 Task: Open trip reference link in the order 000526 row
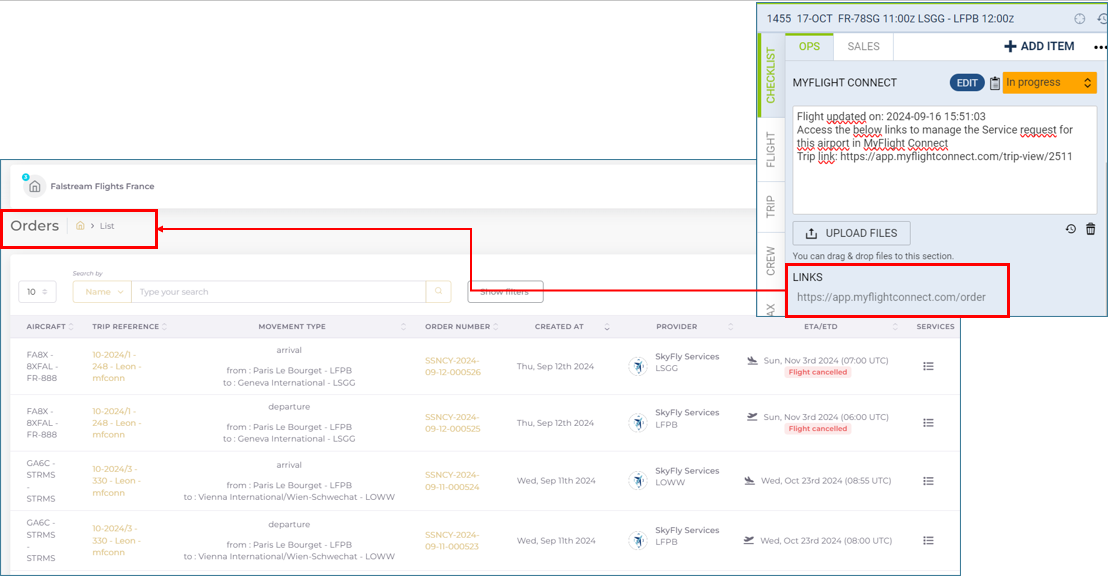pyautogui.click(x=117, y=366)
